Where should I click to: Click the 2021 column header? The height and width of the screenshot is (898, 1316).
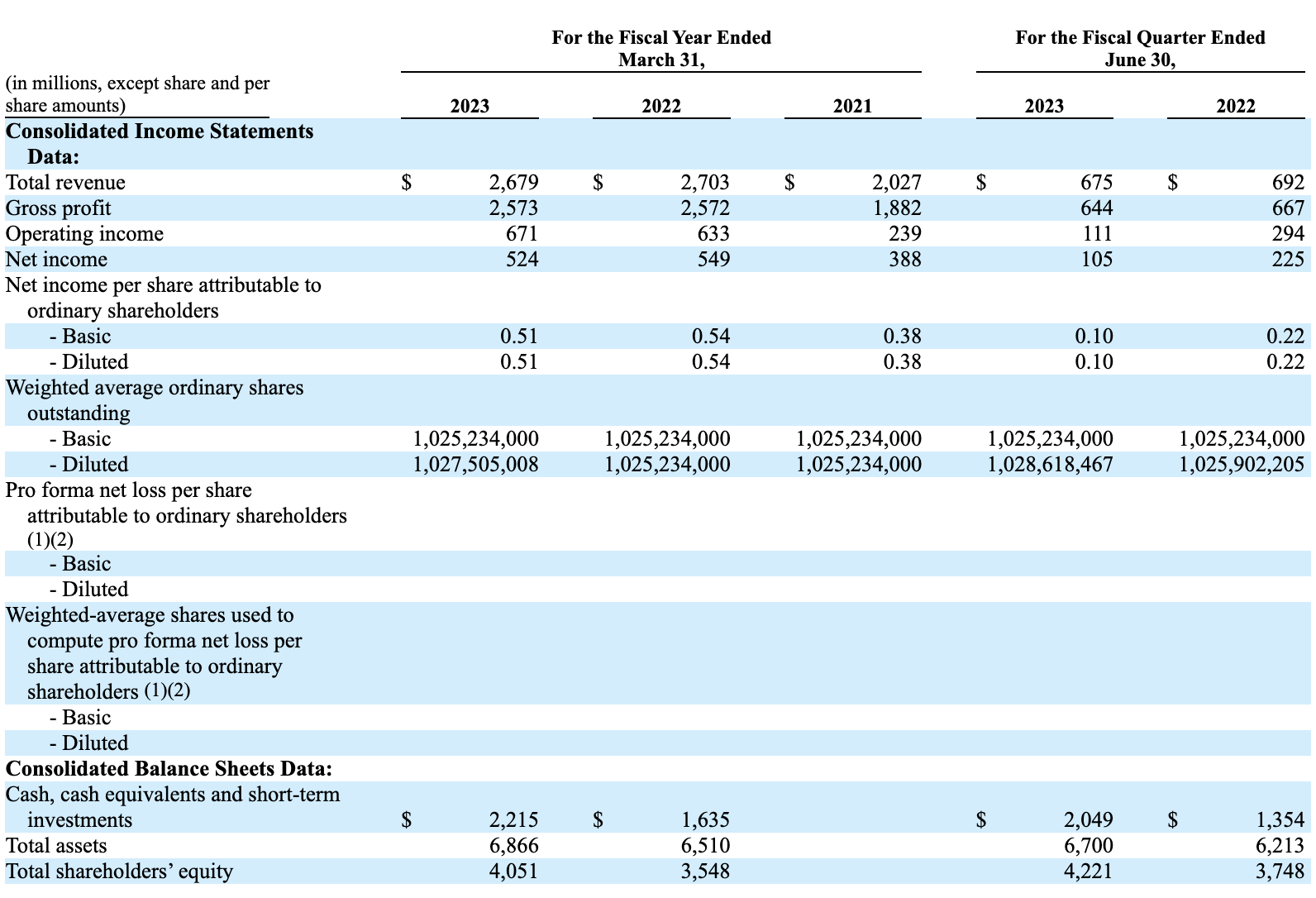[852, 106]
